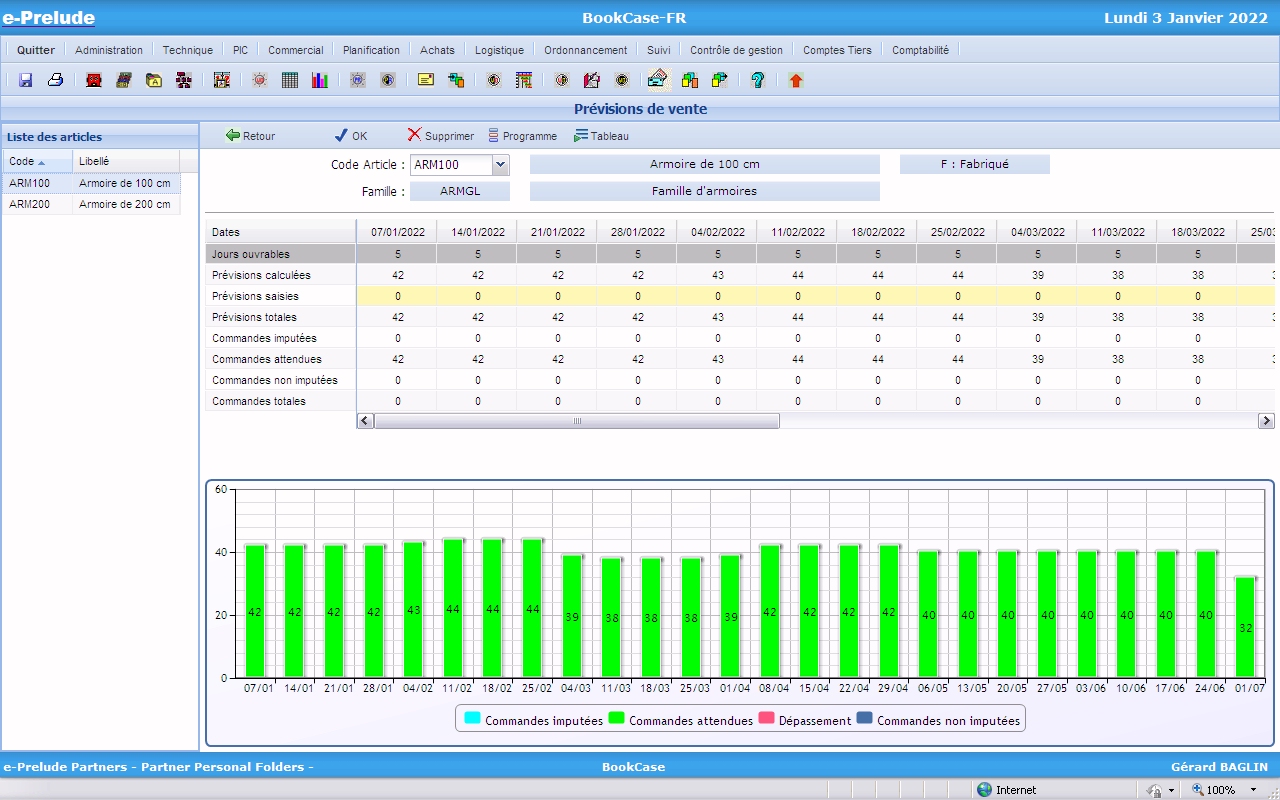Click the magnifier zoom 100% indicator
1280x800 pixels.
point(1213,790)
